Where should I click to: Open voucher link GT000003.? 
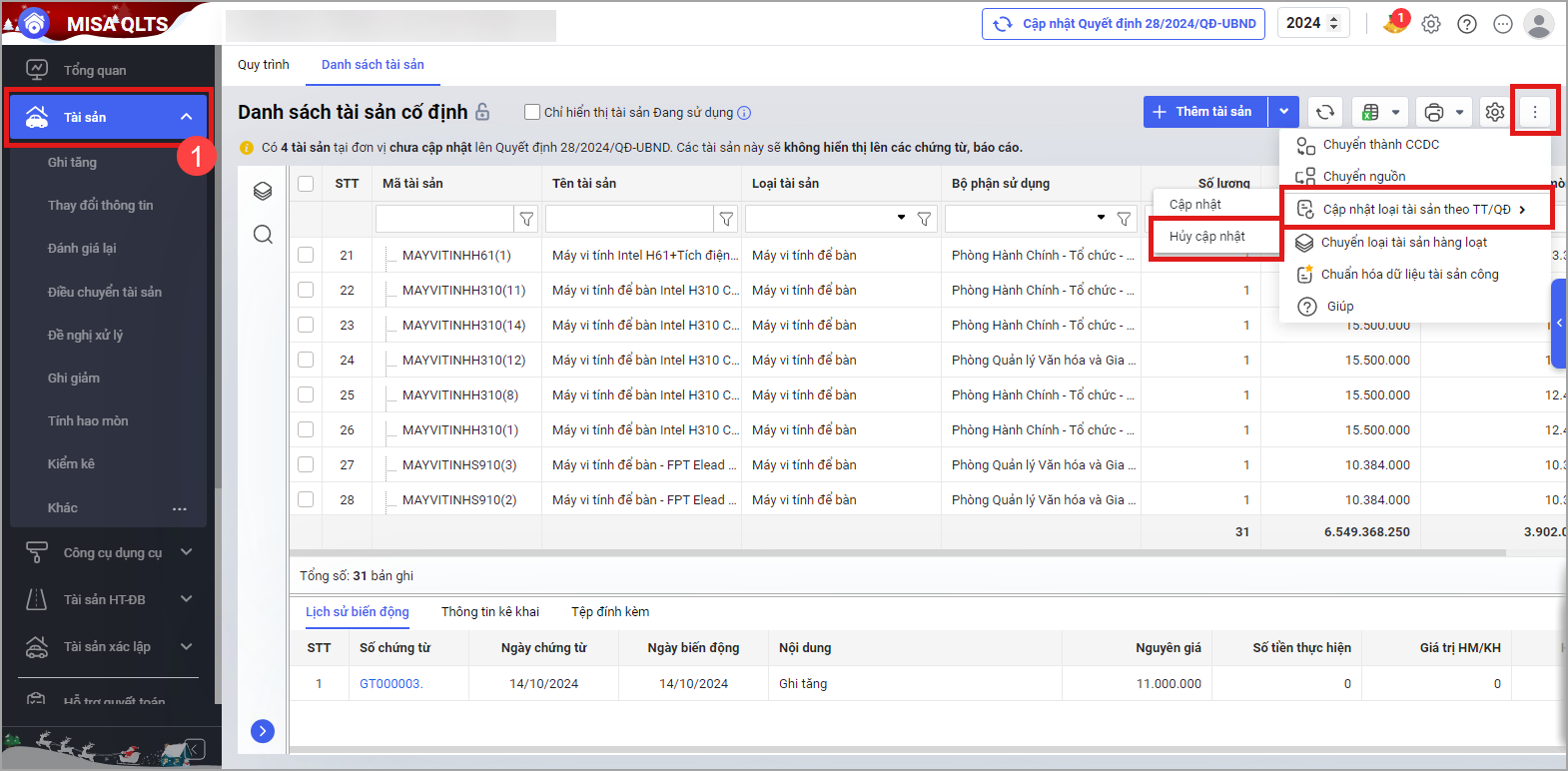(392, 684)
